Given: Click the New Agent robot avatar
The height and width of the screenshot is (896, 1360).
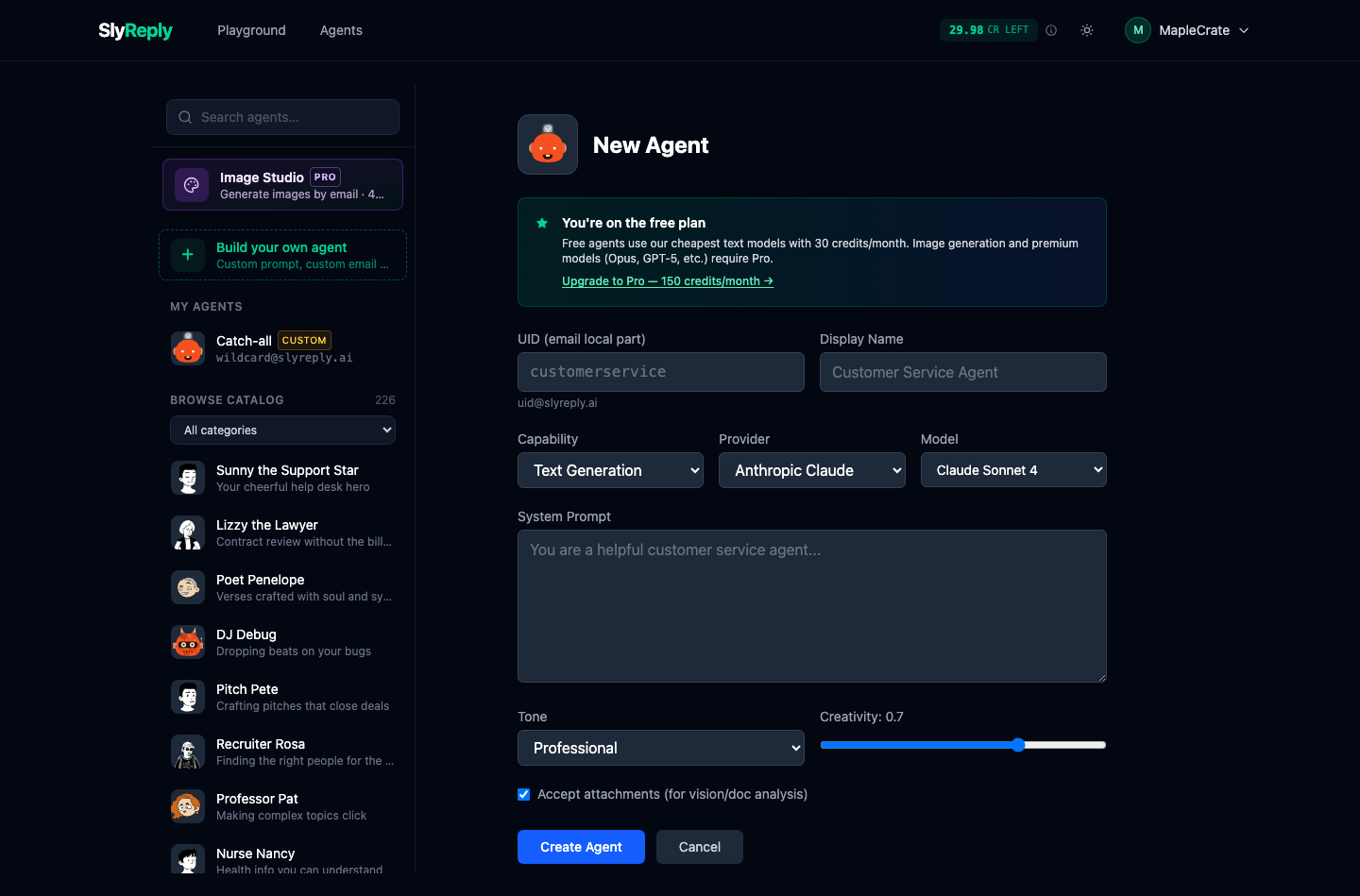Looking at the screenshot, I should 548,144.
